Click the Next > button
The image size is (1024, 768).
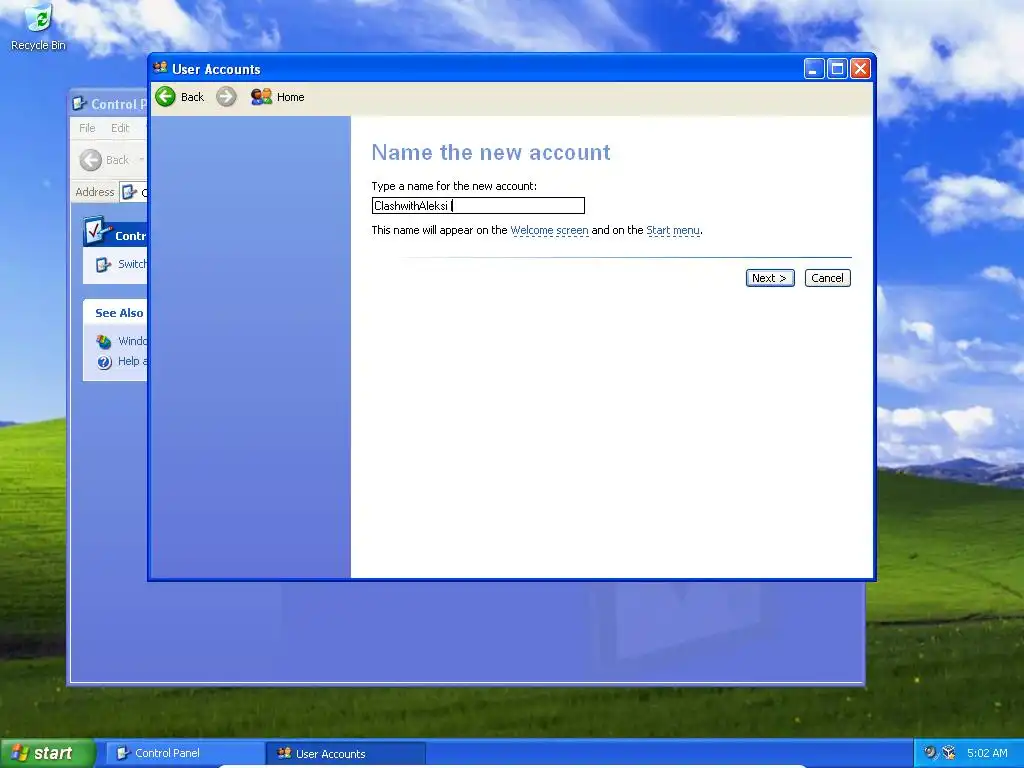tap(770, 278)
